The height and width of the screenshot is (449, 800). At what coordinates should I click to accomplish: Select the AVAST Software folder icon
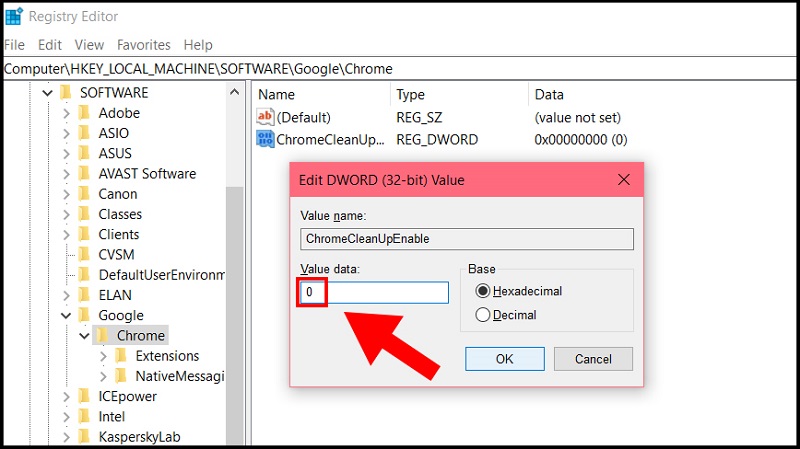click(x=85, y=173)
